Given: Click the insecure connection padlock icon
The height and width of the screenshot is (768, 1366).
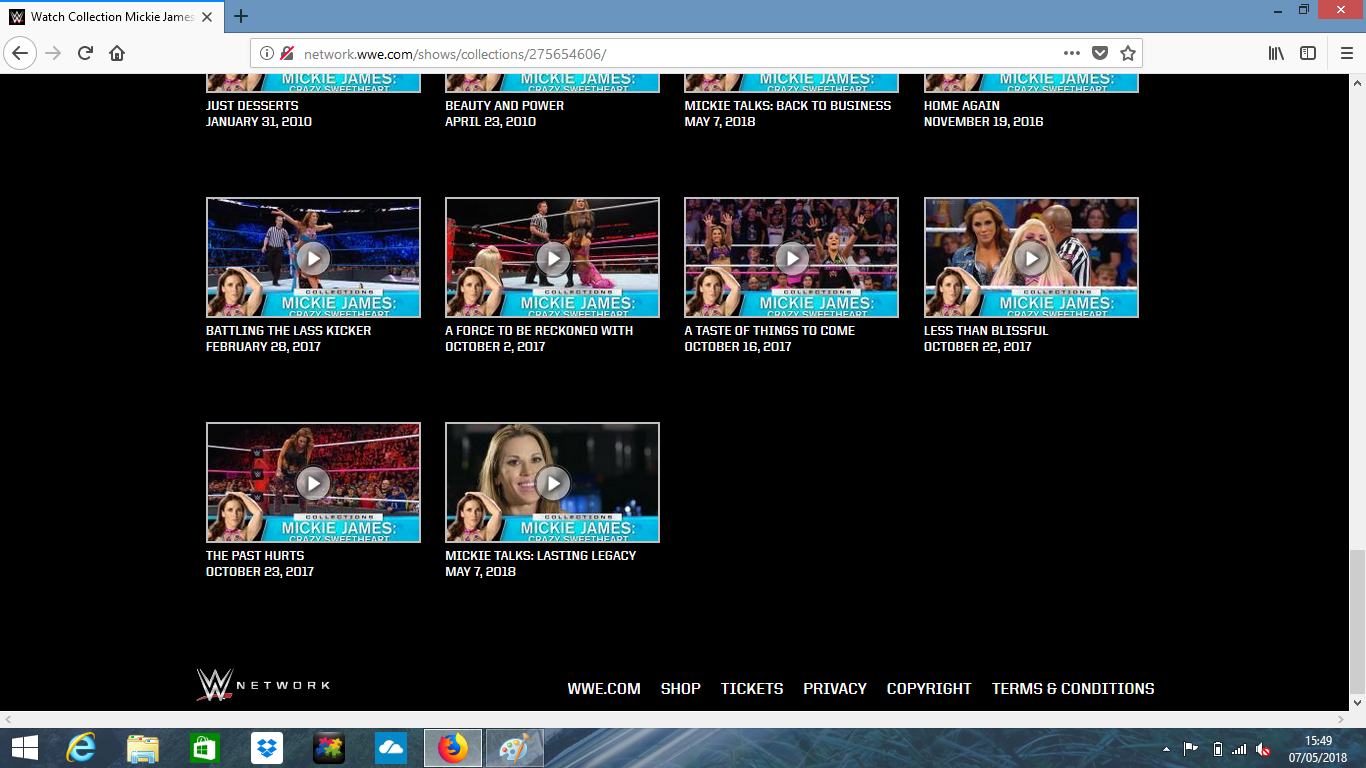Looking at the screenshot, I should [x=287, y=53].
